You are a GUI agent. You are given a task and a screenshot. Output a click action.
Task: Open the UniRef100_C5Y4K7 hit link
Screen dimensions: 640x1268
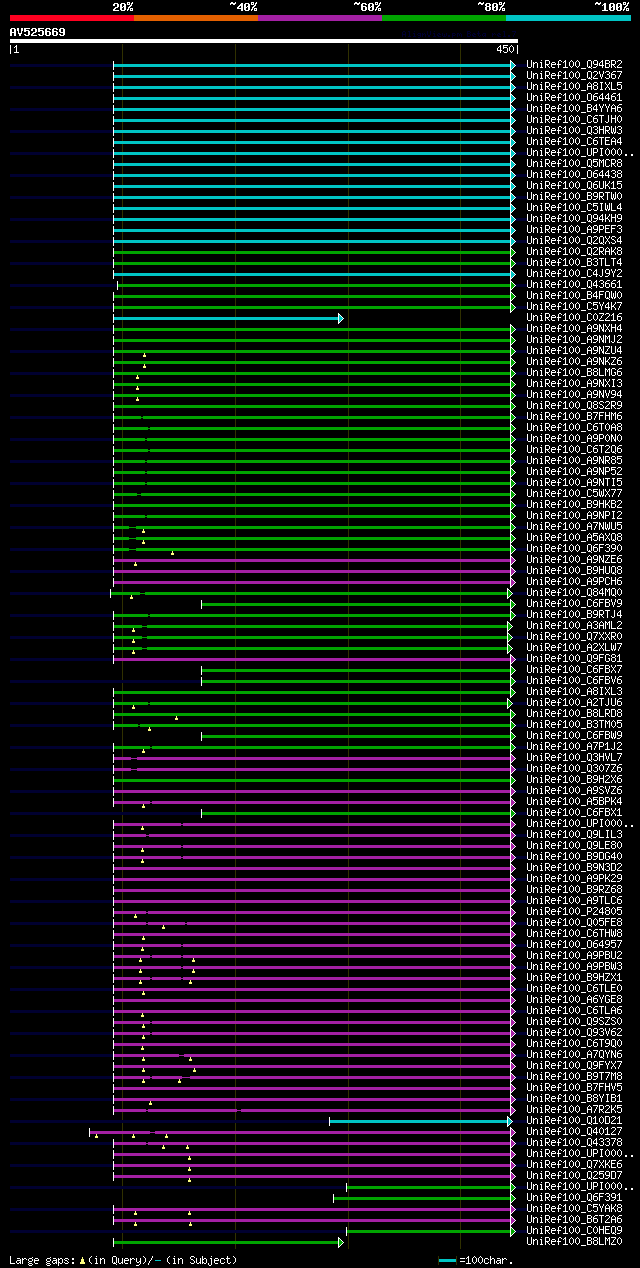574,306
